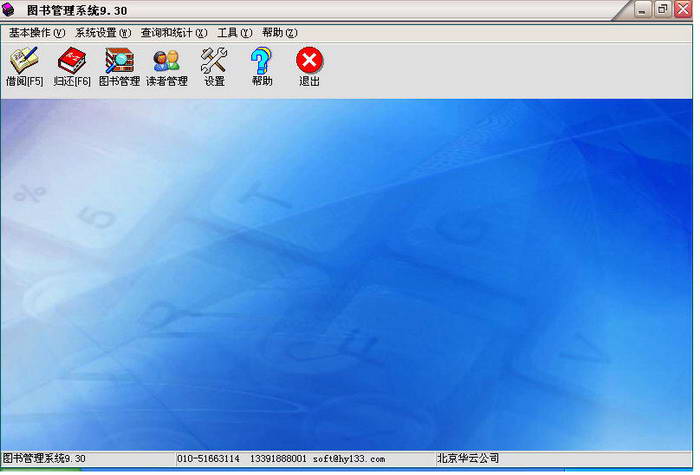This screenshot has width=700, height=475.
Task: Open the 借阅[F5] borrow tool
Action: point(25,67)
